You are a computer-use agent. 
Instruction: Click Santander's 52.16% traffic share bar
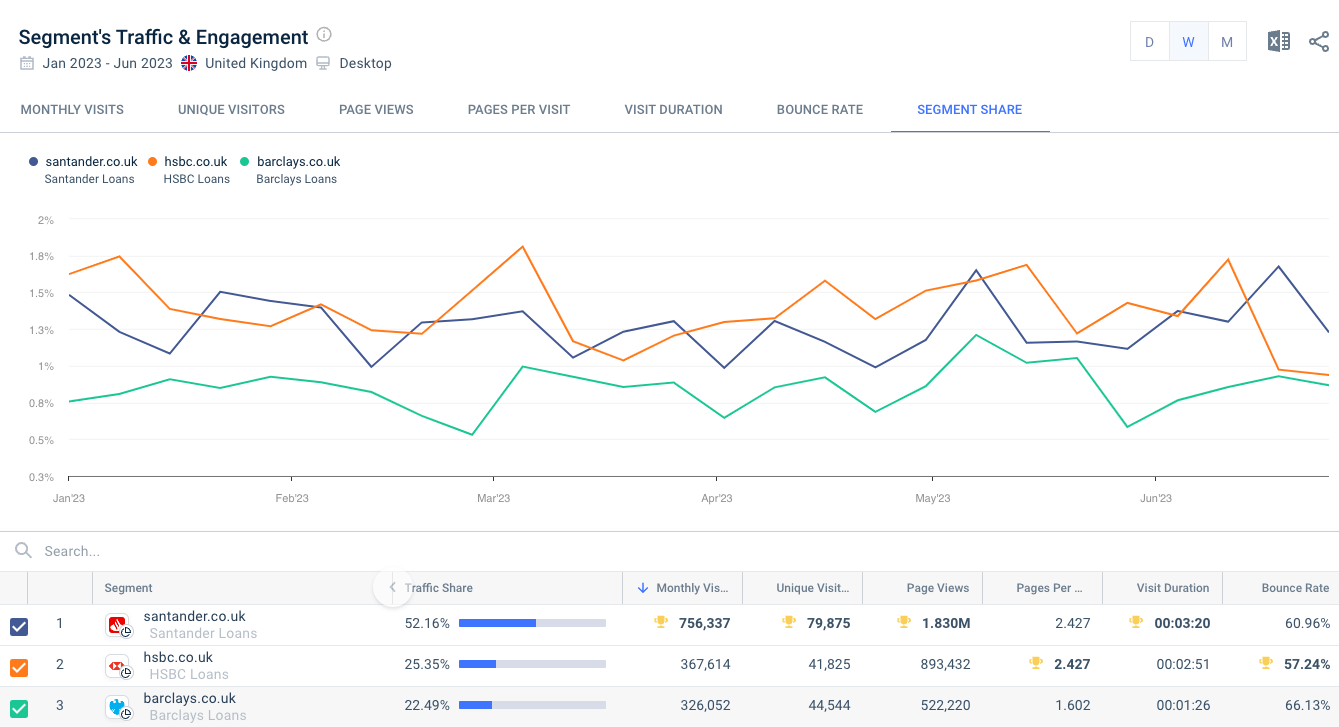[532, 623]
